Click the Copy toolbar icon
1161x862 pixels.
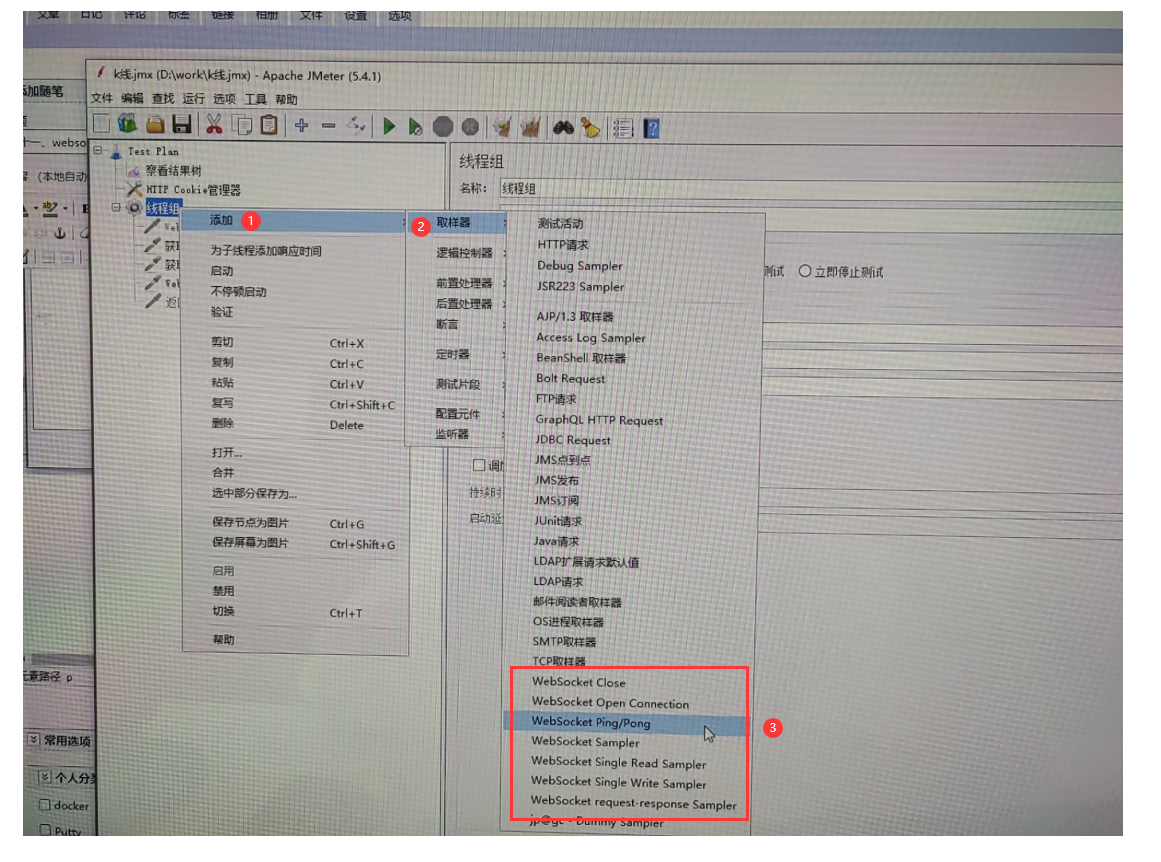(x=241, y=125)
